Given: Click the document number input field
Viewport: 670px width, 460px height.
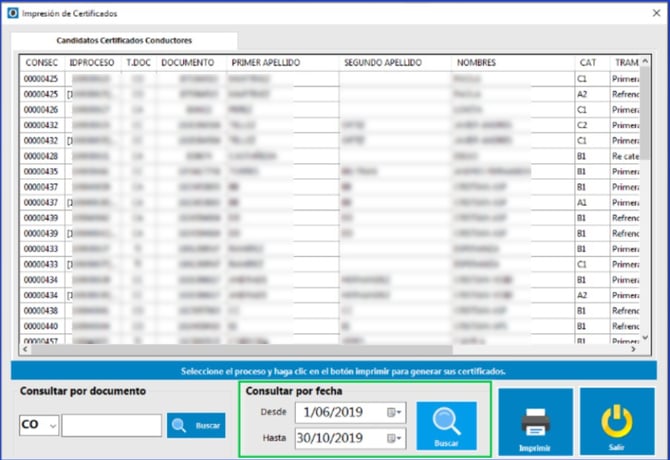Looking at the screenshot, I should 111,425.
